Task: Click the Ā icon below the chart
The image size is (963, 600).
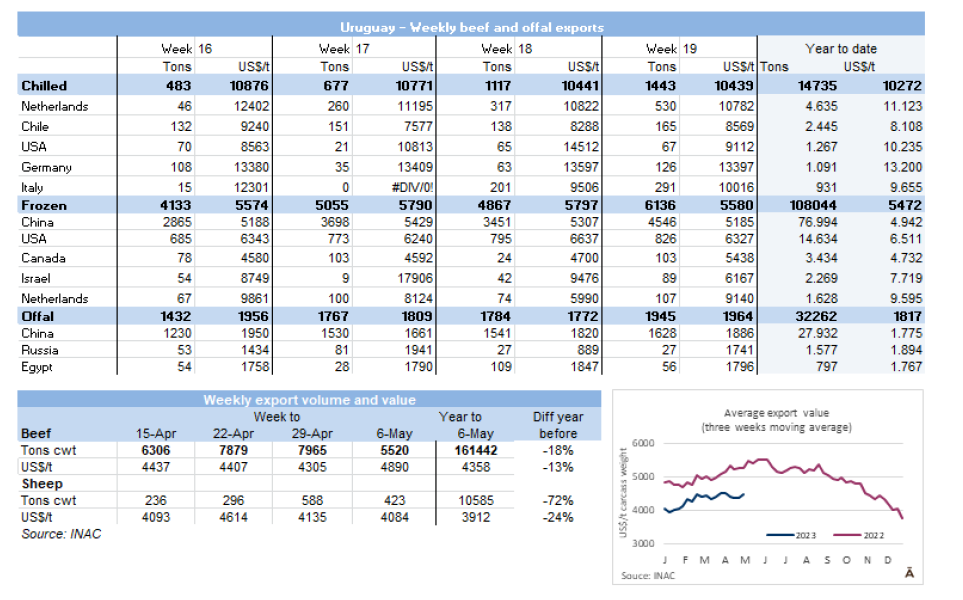Action: click(x=908, y=572)
